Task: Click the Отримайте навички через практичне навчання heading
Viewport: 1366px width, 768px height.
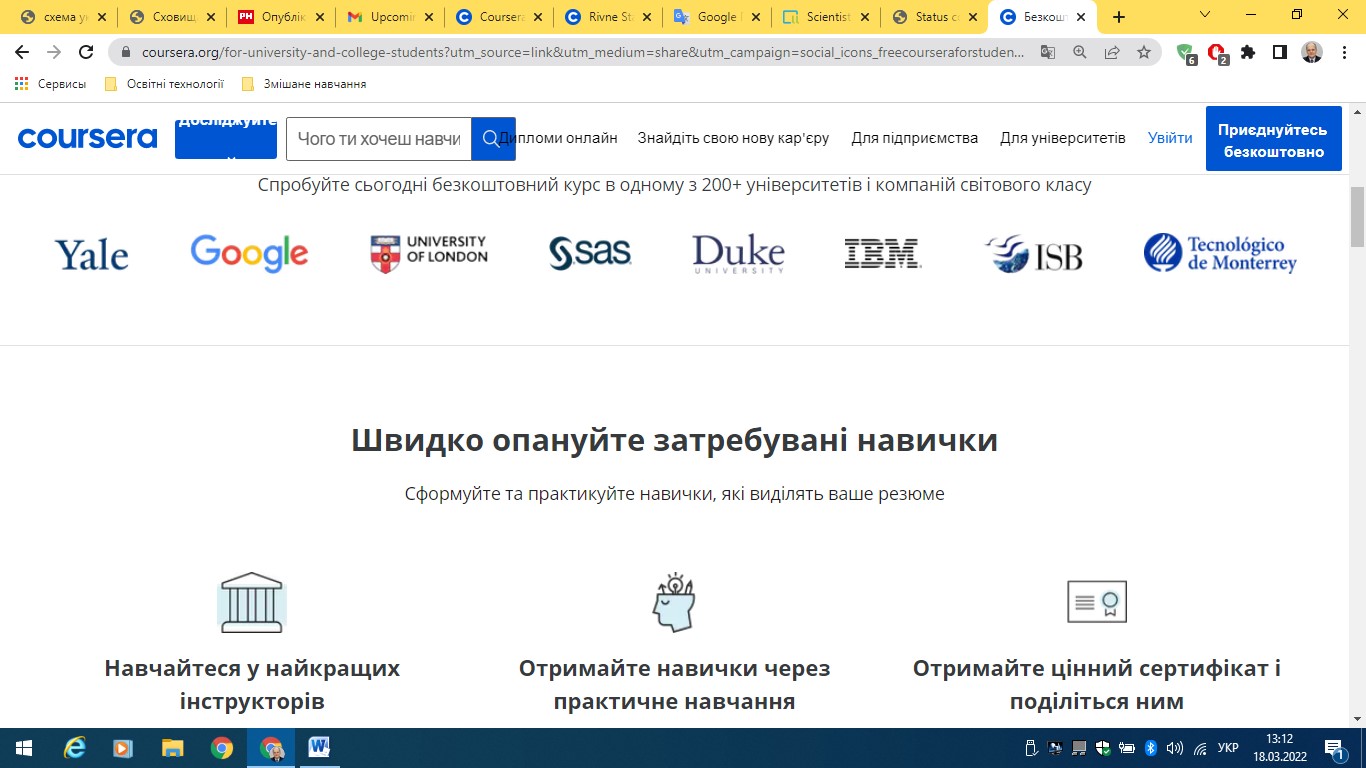Action: (x=674, y=684)
